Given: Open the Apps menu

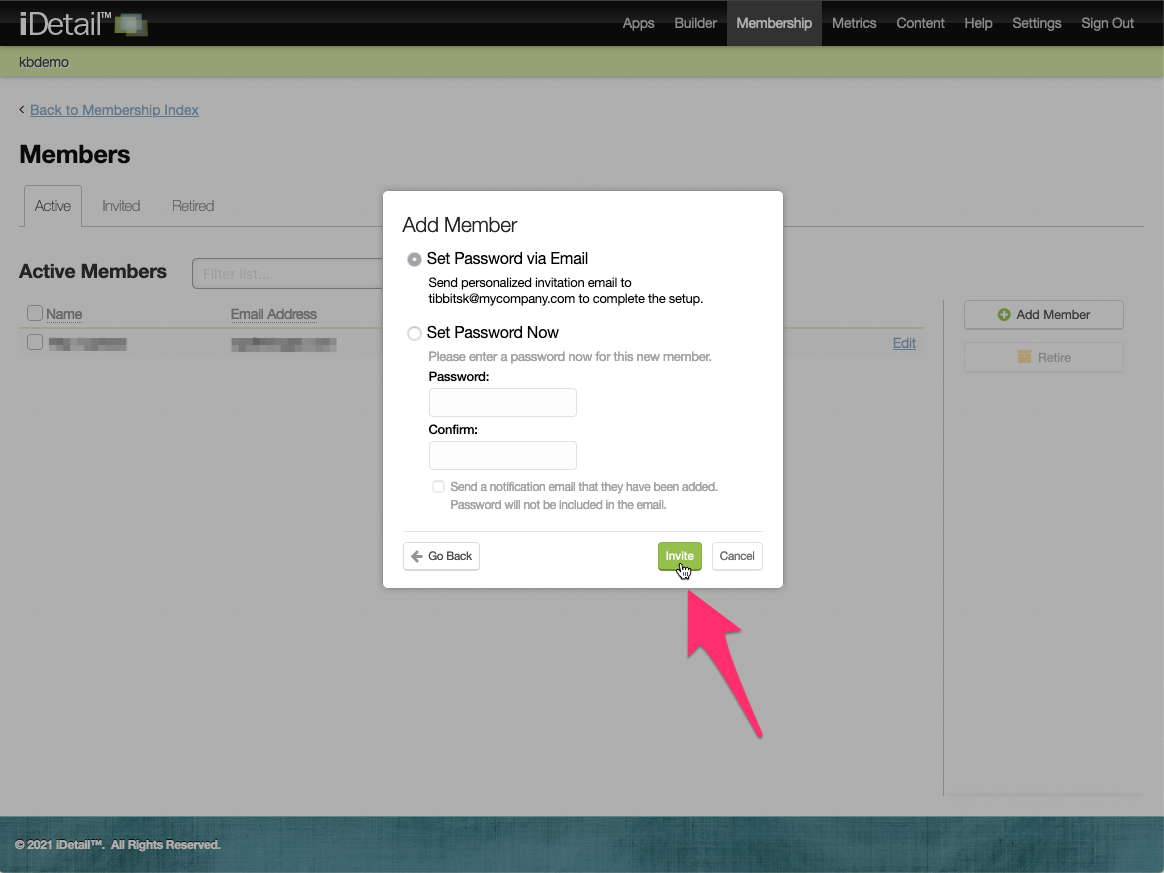Looking at the screenshot, I should coord(638,23).
